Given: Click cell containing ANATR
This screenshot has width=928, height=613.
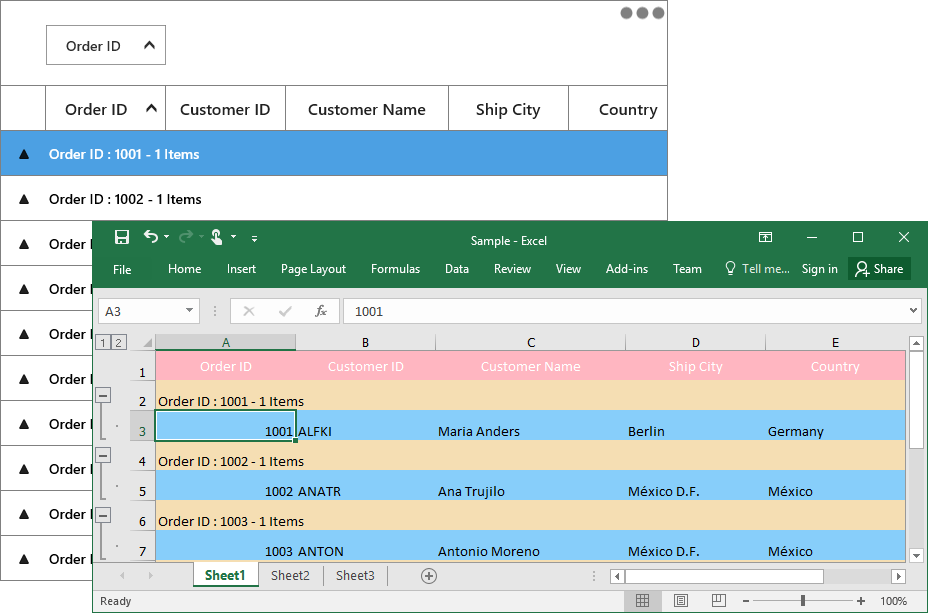Looking at the screenshot, I should point(366,486).
